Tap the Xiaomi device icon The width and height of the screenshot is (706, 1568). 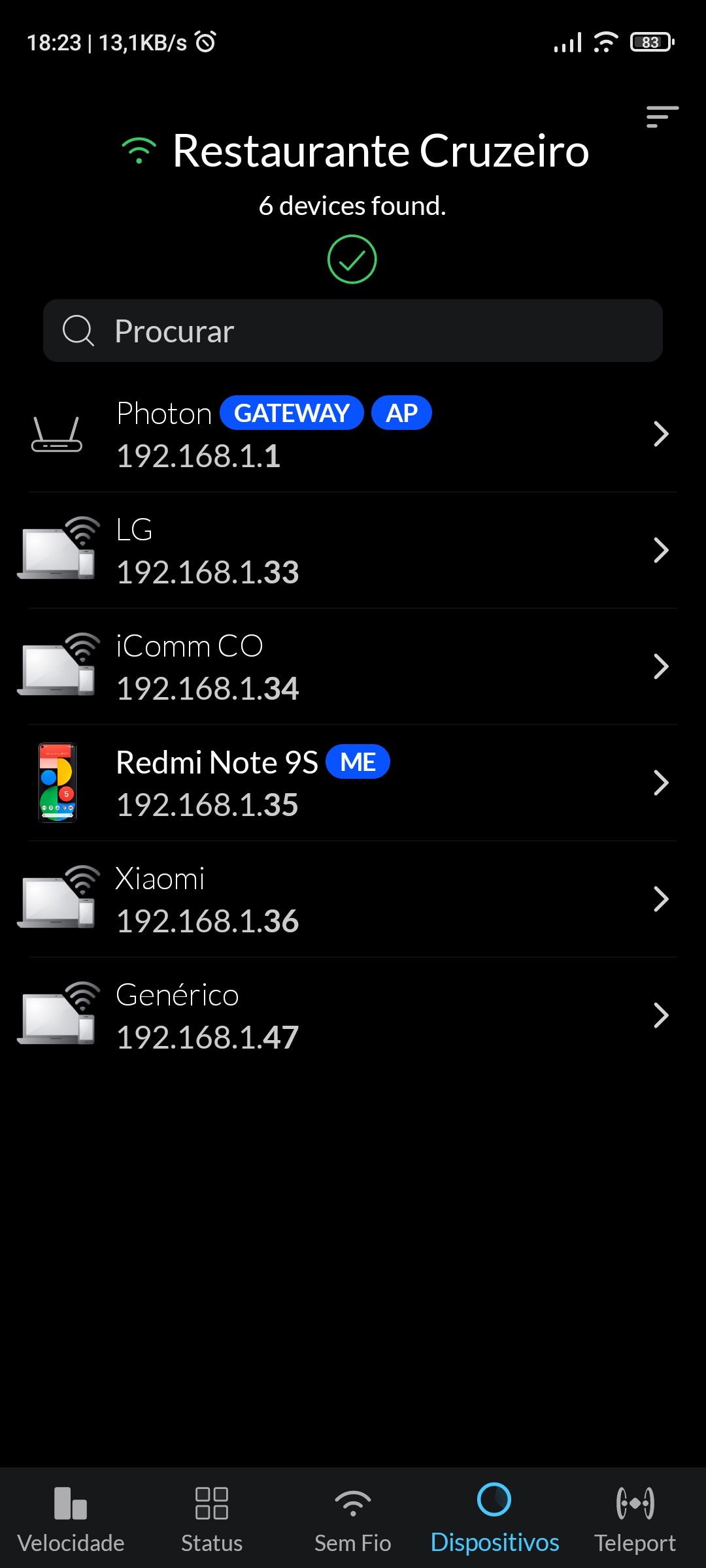click(58, 898)
